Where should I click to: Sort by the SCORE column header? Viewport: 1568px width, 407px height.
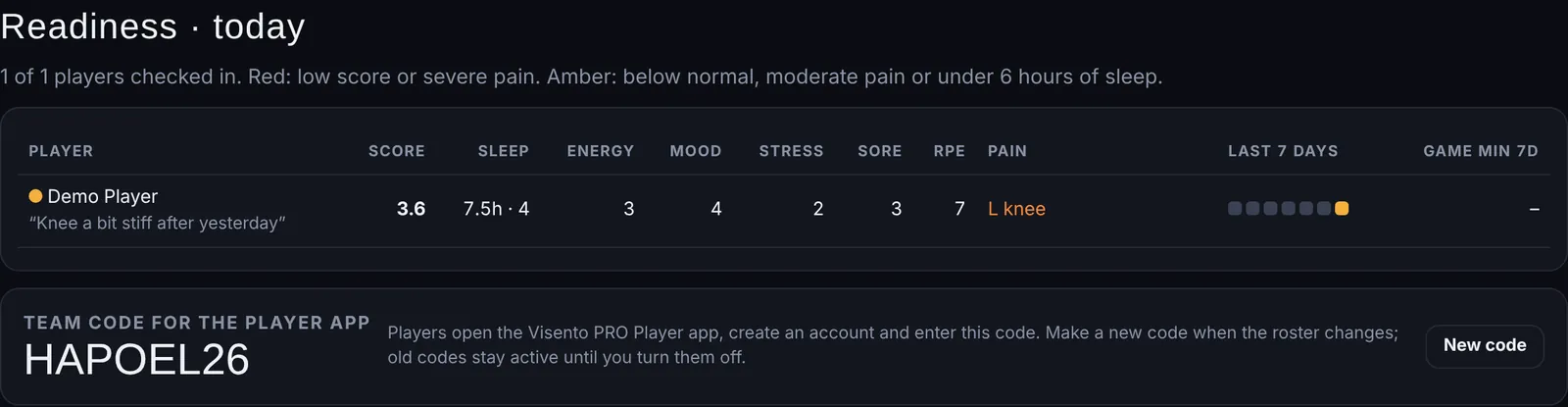tap(397, 151)
